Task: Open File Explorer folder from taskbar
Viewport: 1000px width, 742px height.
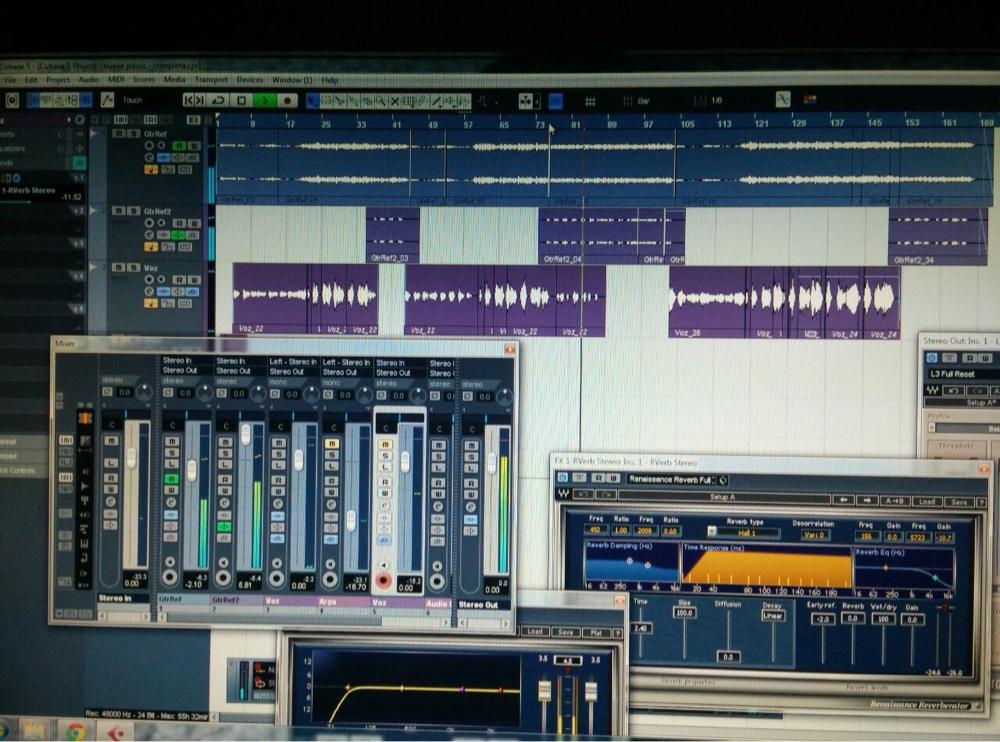Action: click(35, 731)
